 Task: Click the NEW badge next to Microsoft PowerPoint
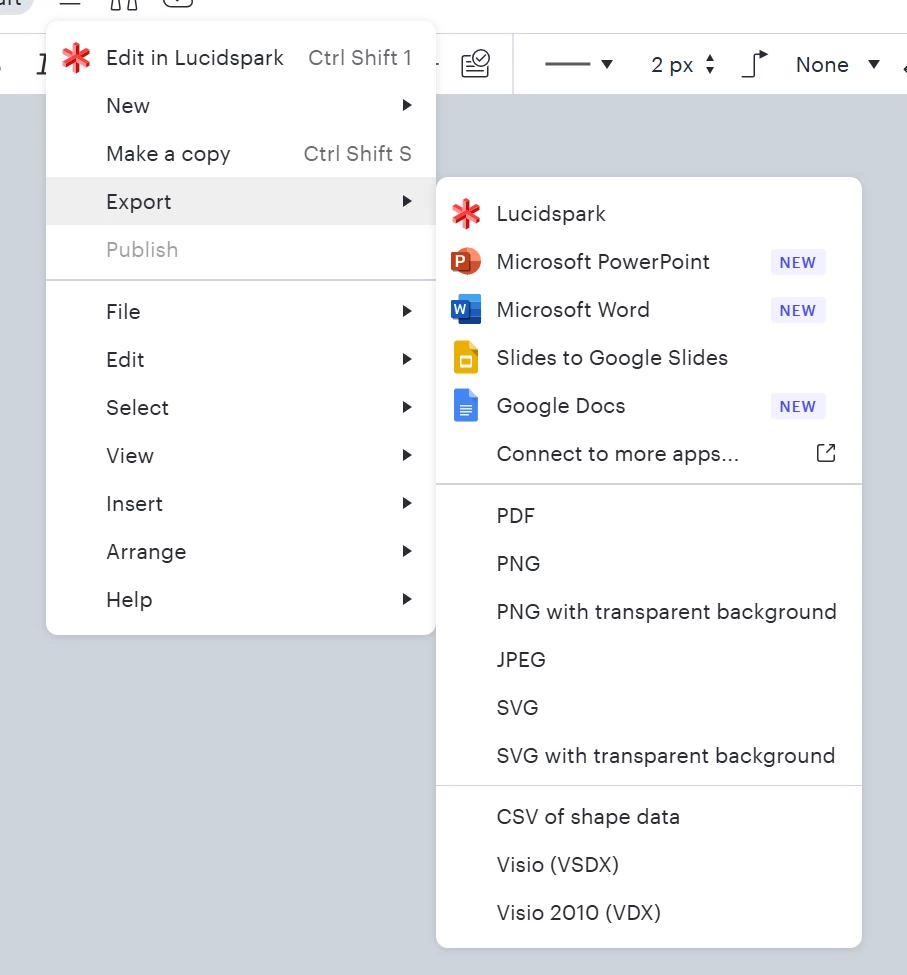798,262
